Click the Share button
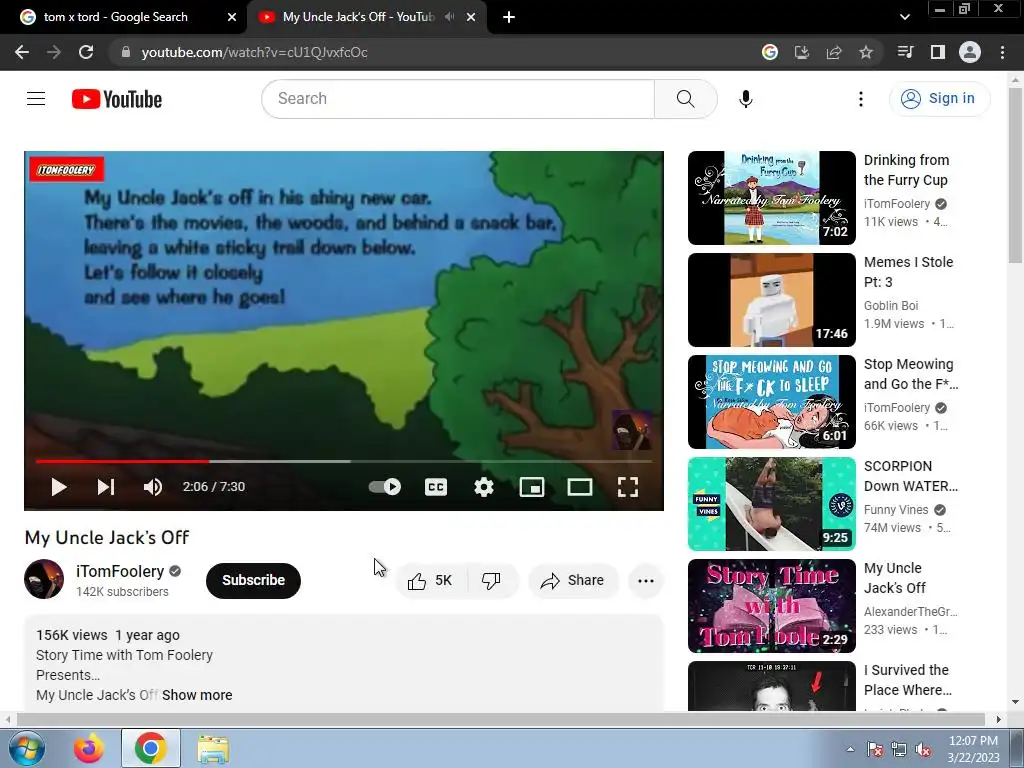This screenshot has height=768, width=1024. (573, 581)
